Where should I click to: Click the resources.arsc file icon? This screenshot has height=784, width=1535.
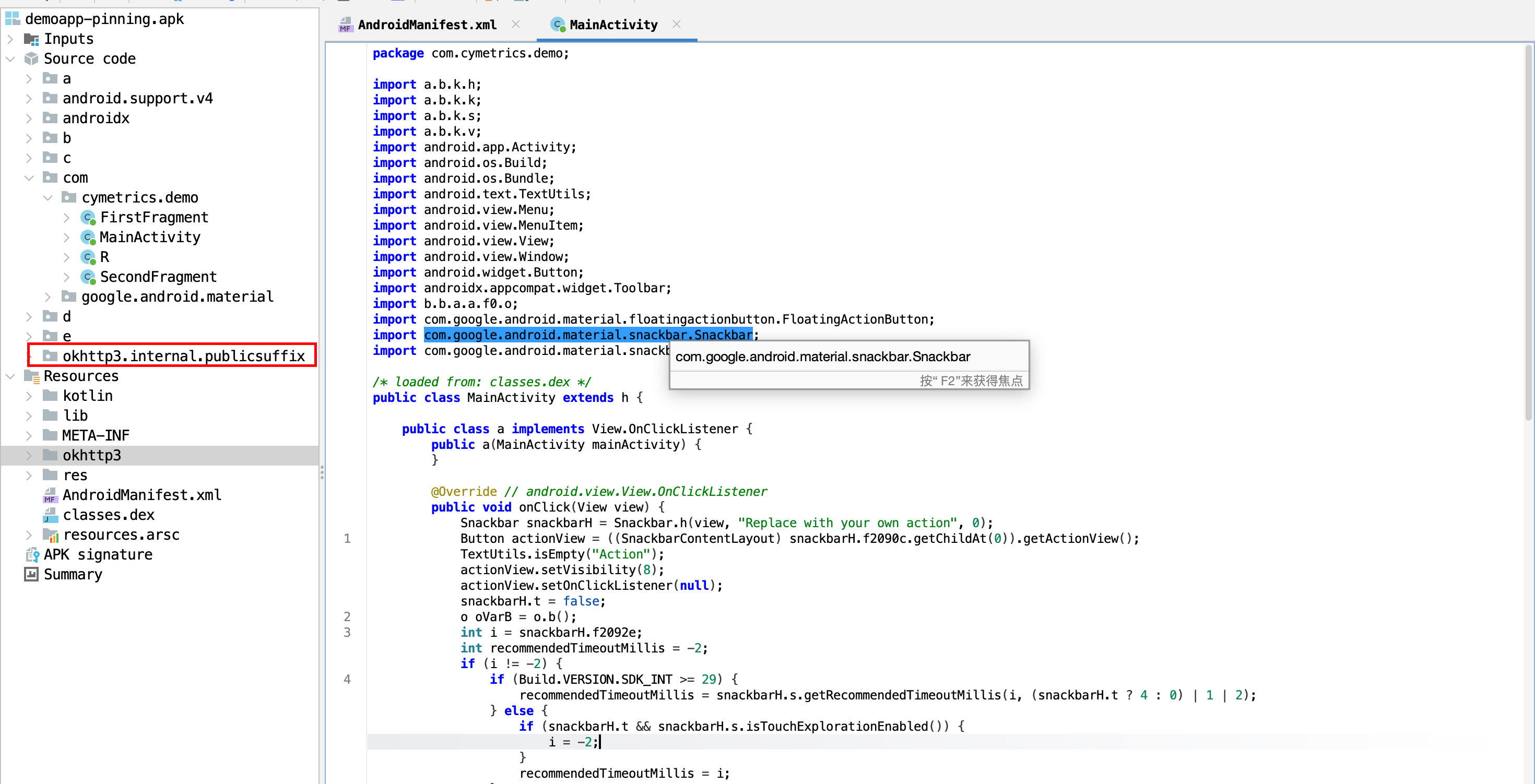coord(50,535)
